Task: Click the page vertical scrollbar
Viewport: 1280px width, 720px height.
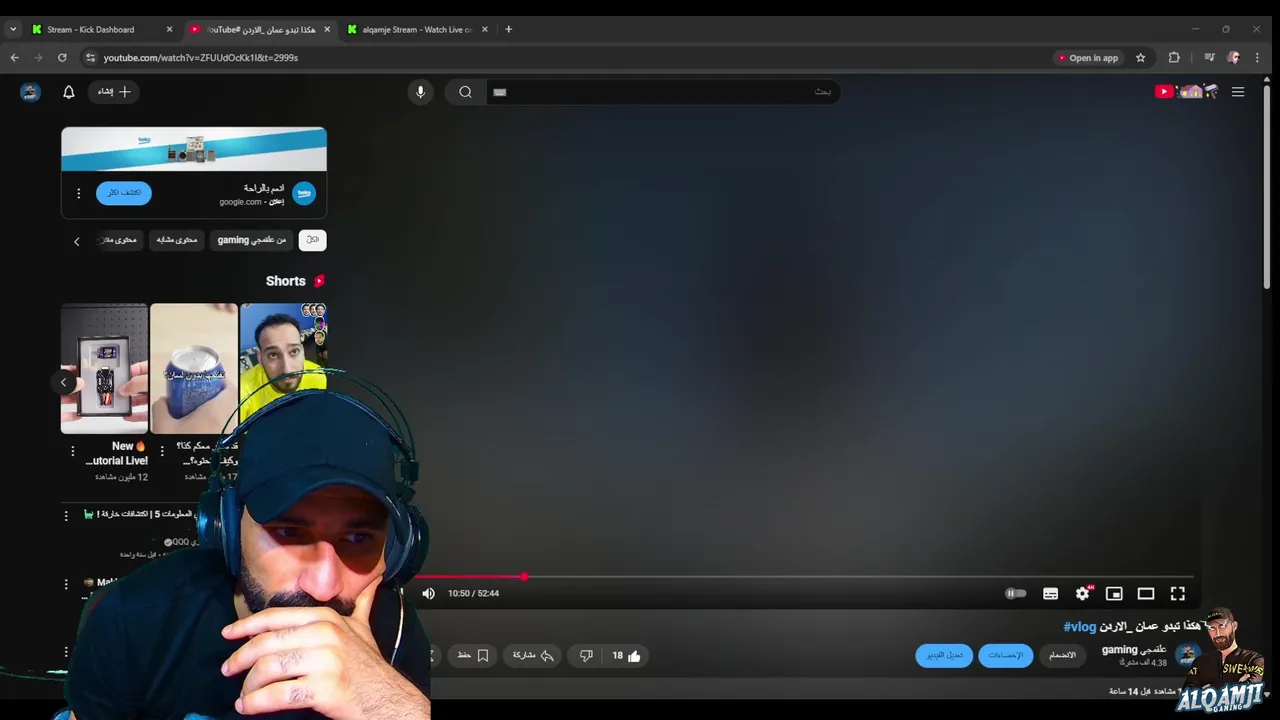Action: [x=1269, y=186]
